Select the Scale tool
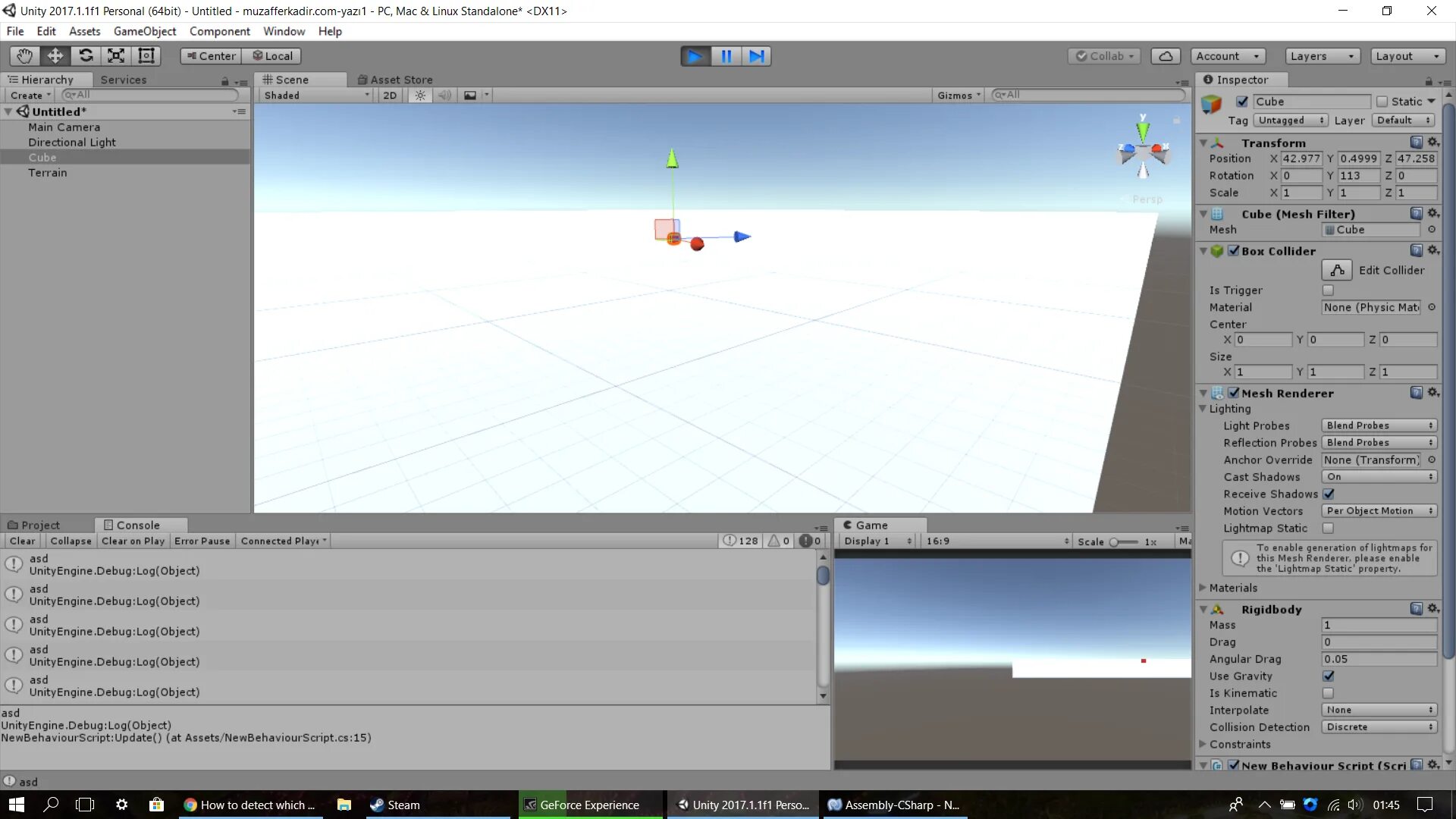The height and width of the screenshot is (819, 1456). point(116,56)
